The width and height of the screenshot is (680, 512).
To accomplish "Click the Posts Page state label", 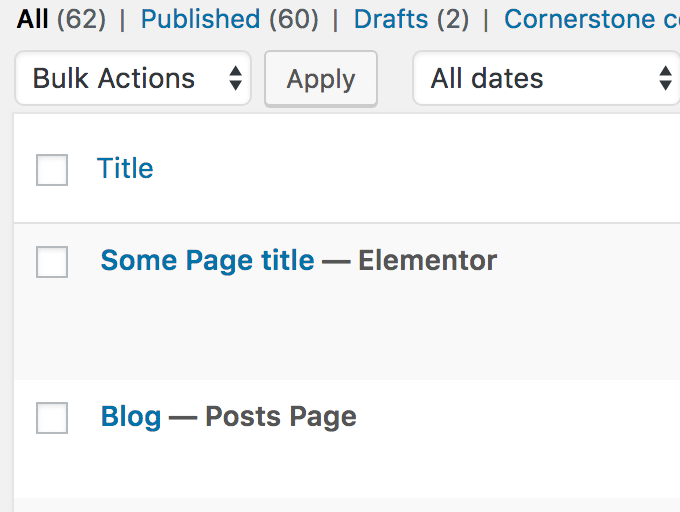I will [281, 417].
